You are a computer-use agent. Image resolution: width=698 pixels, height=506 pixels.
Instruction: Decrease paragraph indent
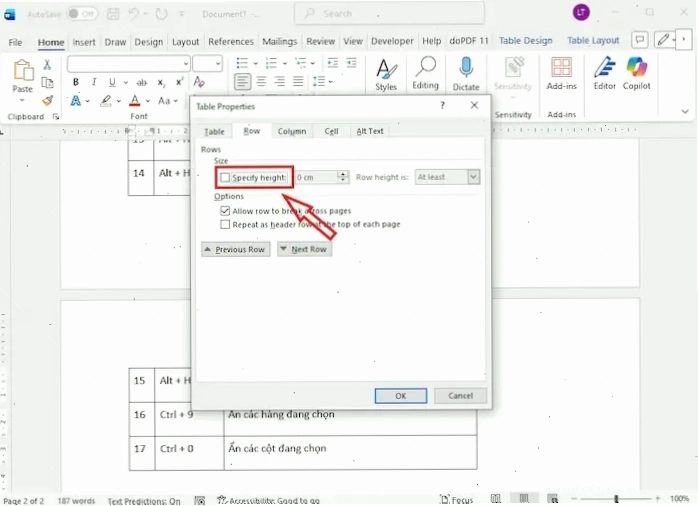tap(333, 63)
